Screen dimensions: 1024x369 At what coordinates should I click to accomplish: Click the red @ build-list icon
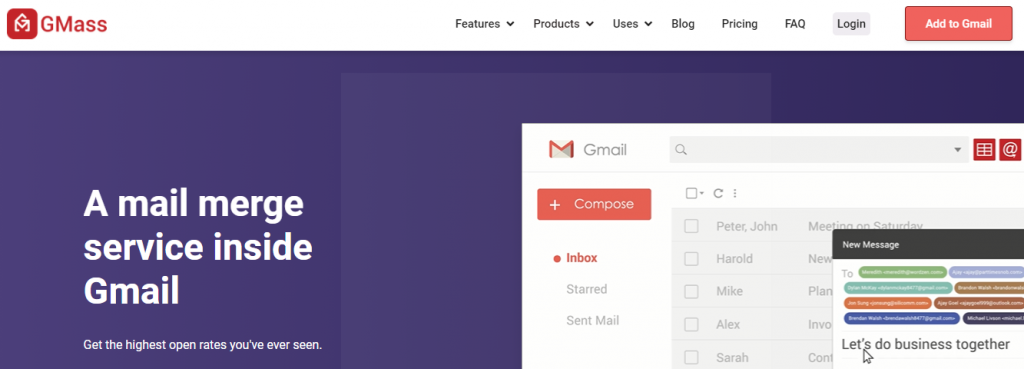click(1010, 150)
